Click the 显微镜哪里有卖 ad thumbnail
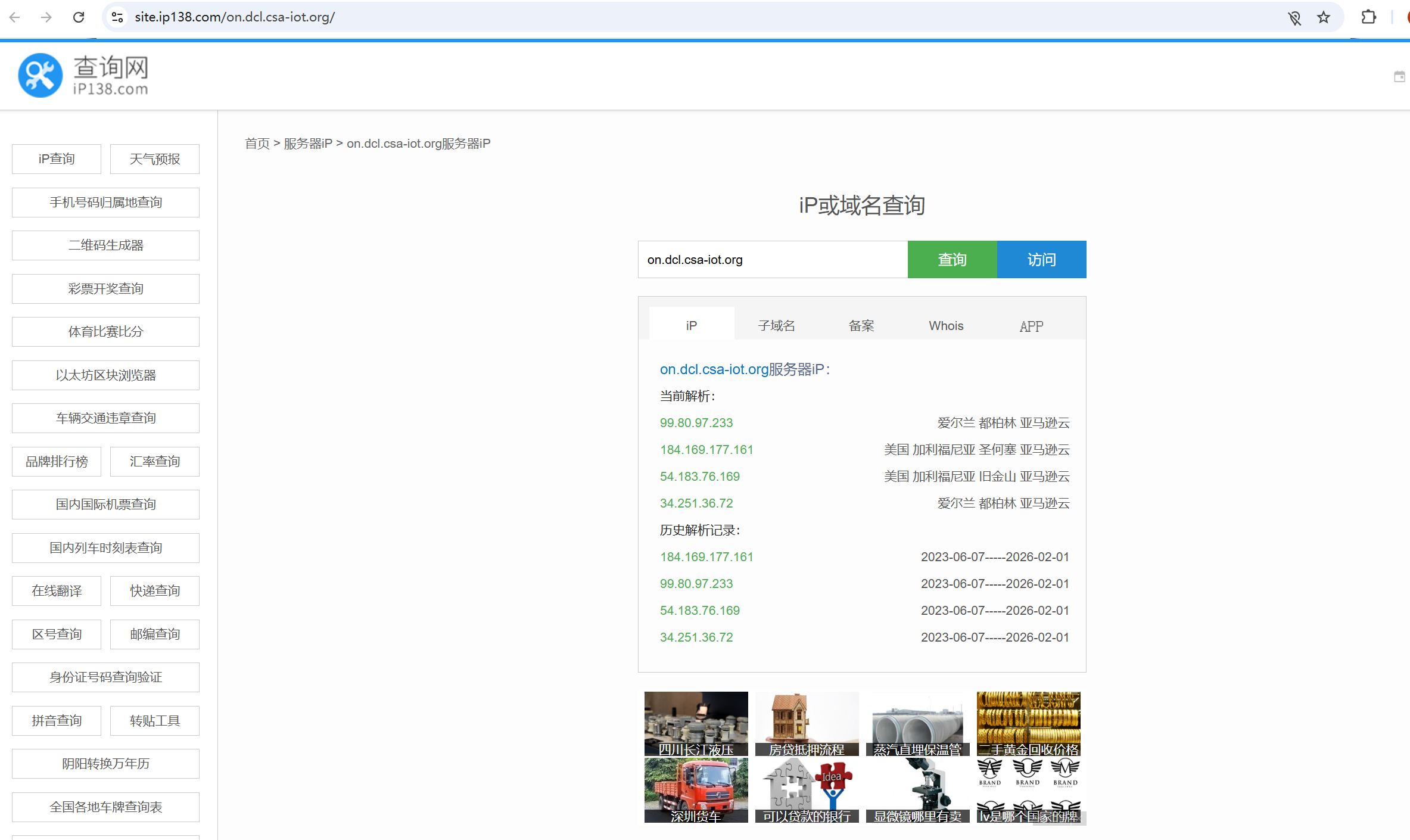 917,791
